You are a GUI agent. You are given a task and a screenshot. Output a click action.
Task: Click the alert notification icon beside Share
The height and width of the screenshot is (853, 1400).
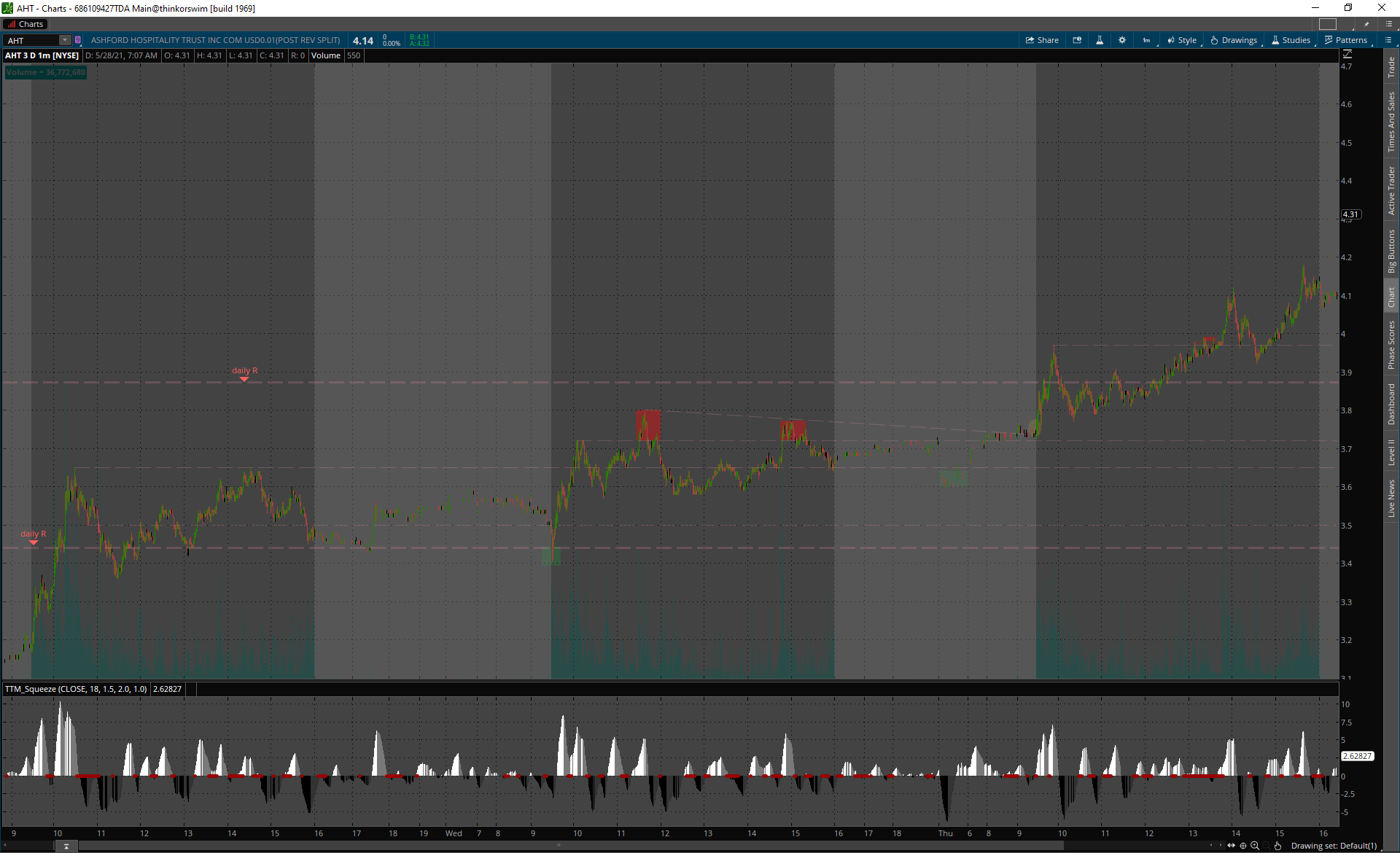[1077, 40]
